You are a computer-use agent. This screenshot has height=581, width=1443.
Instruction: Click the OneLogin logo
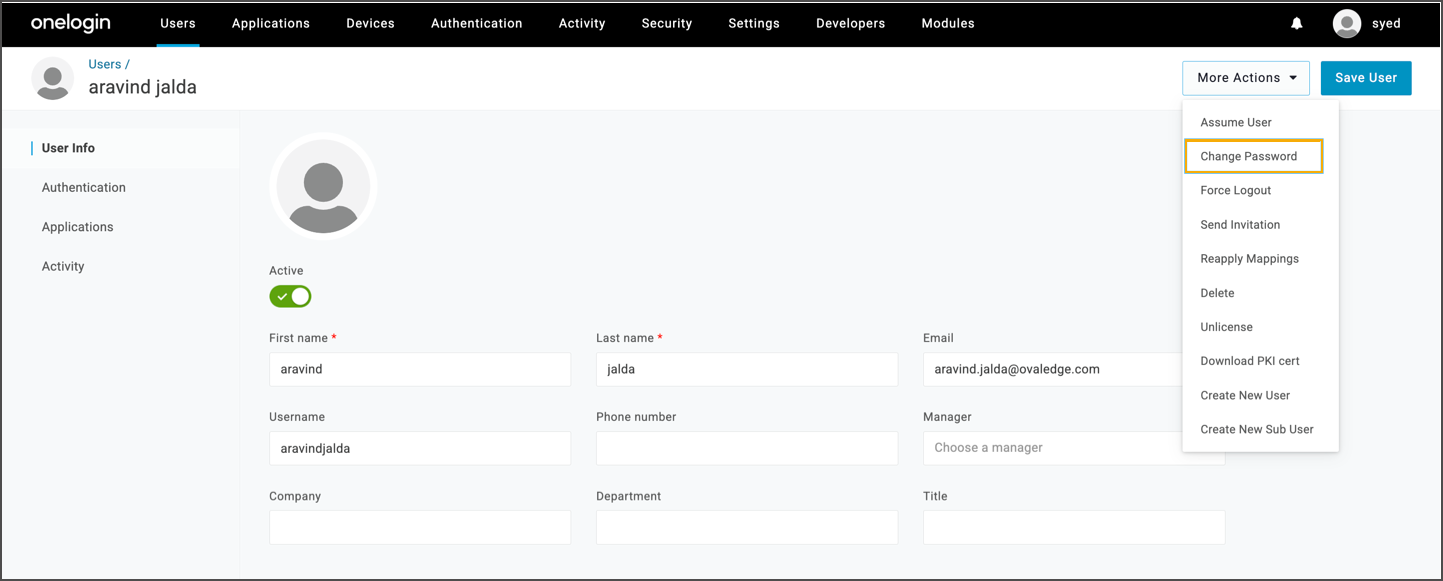pyautogui.click(x=70, y=23)
